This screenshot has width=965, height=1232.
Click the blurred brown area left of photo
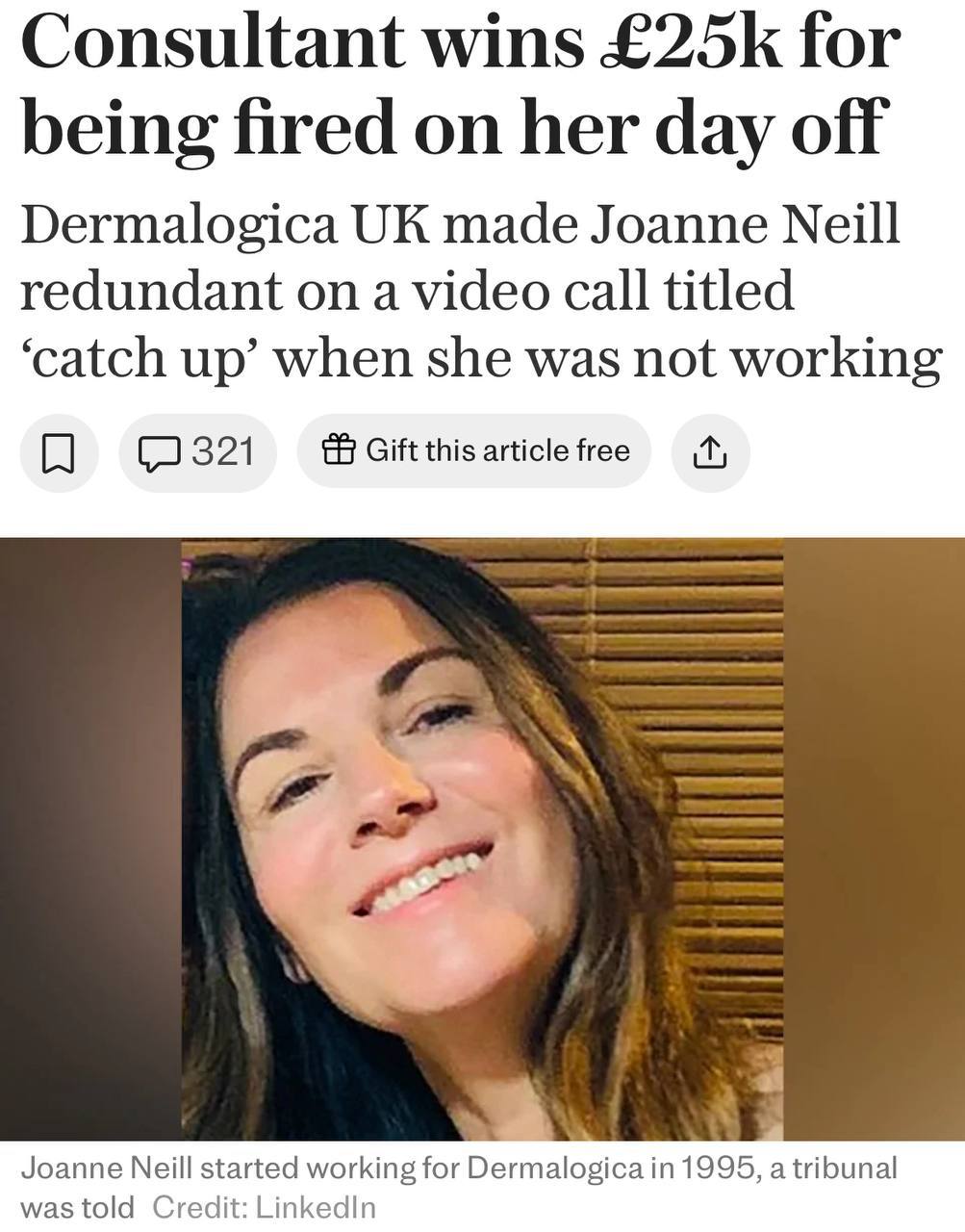click(90, 838)
